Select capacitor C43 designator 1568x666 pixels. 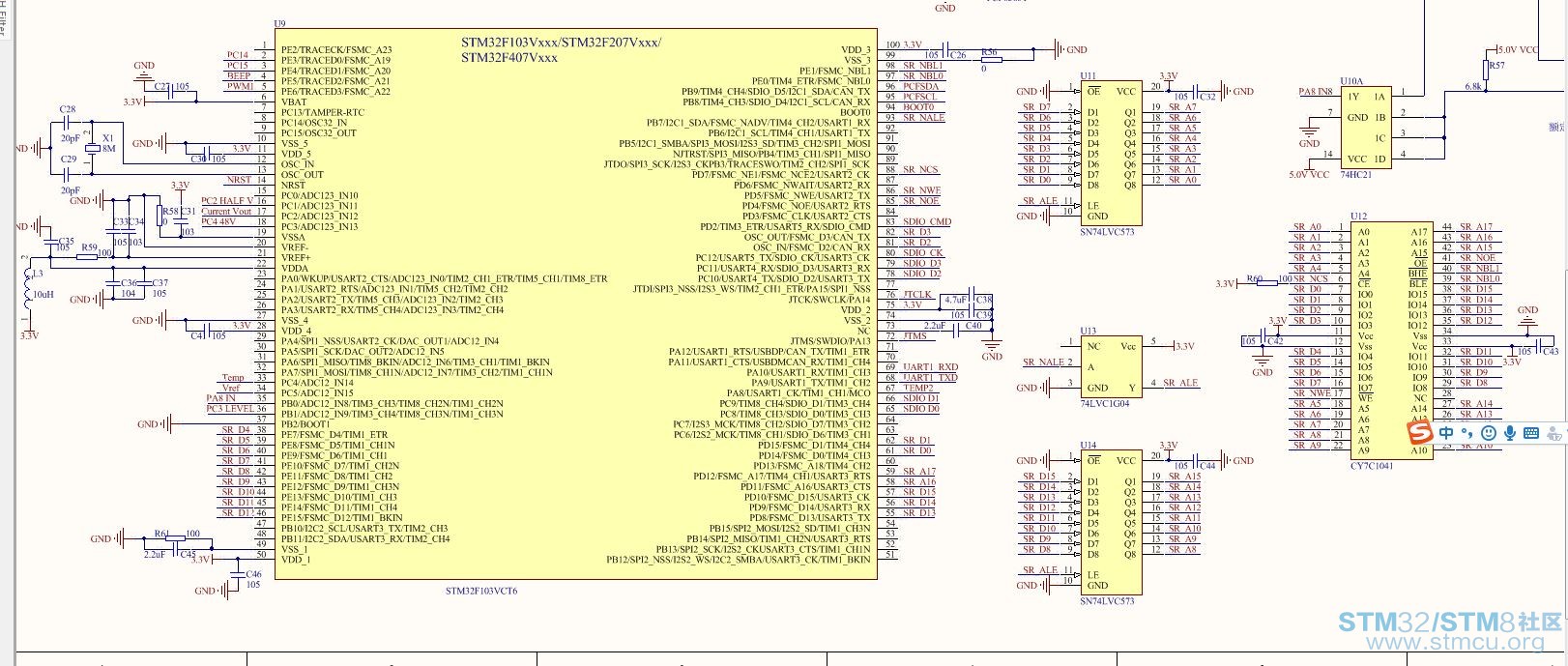1550,351
